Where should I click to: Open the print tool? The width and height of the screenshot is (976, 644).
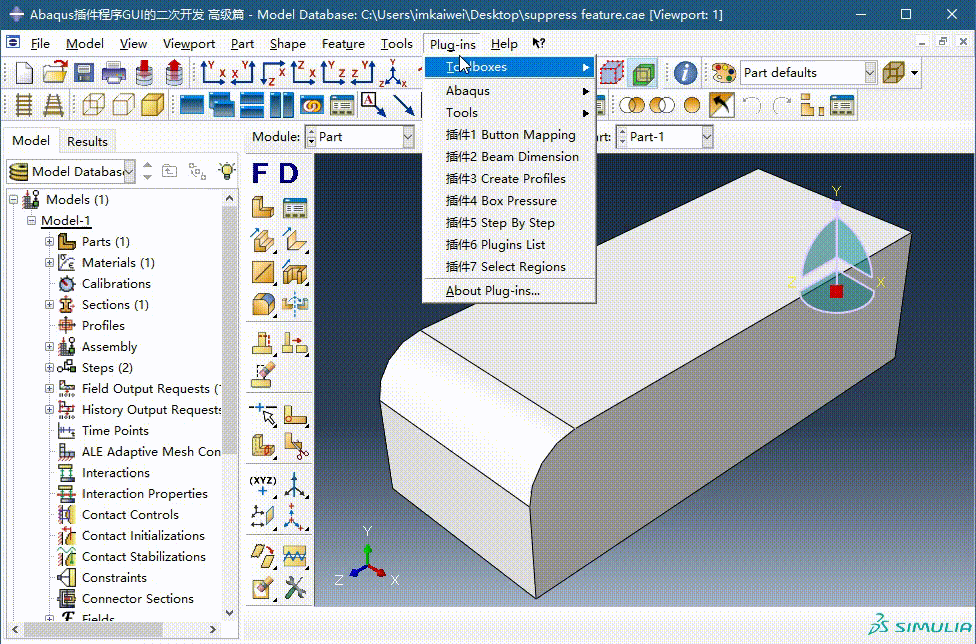point(112,73)
